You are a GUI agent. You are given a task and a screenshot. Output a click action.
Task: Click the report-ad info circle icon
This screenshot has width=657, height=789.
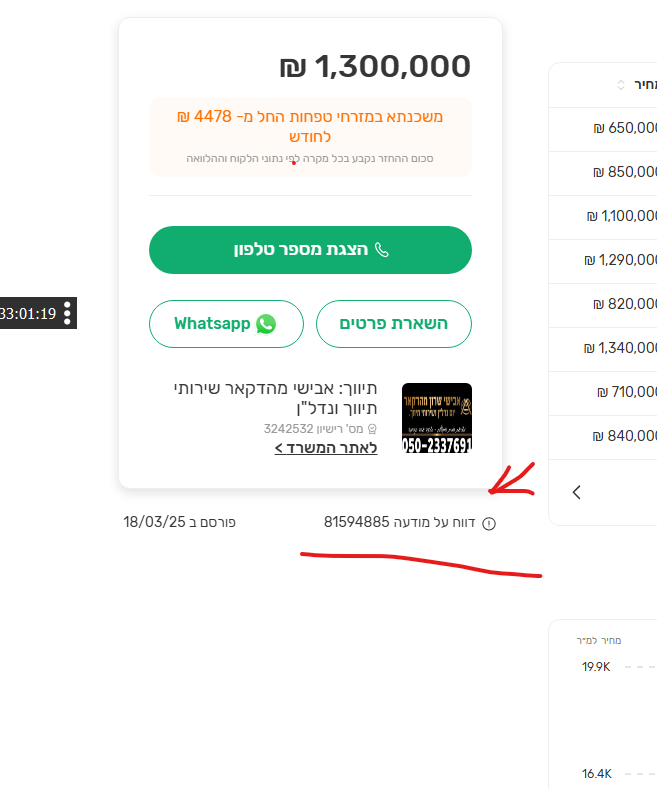click(489, 523)
